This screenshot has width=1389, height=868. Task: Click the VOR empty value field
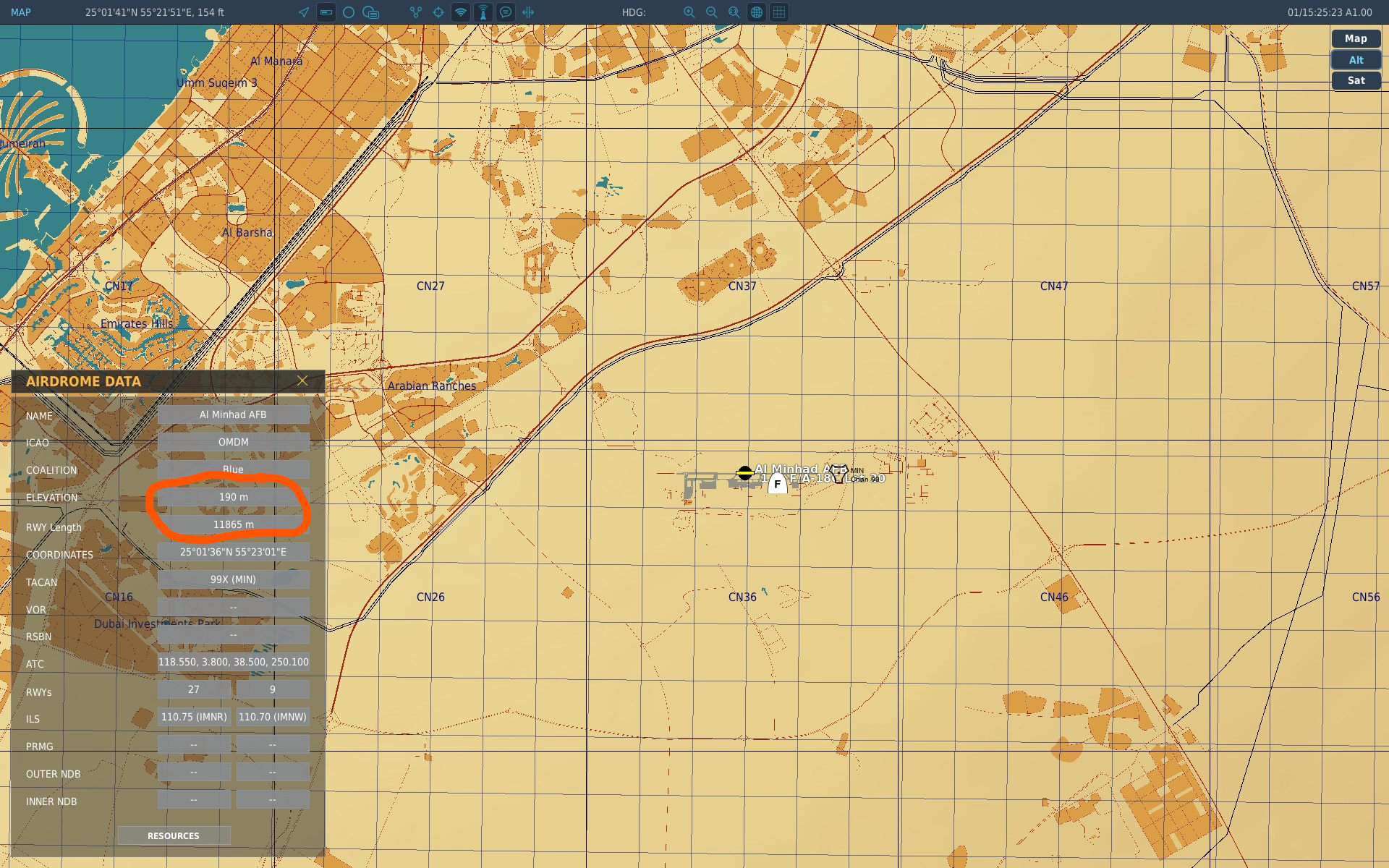coord(233,607)
